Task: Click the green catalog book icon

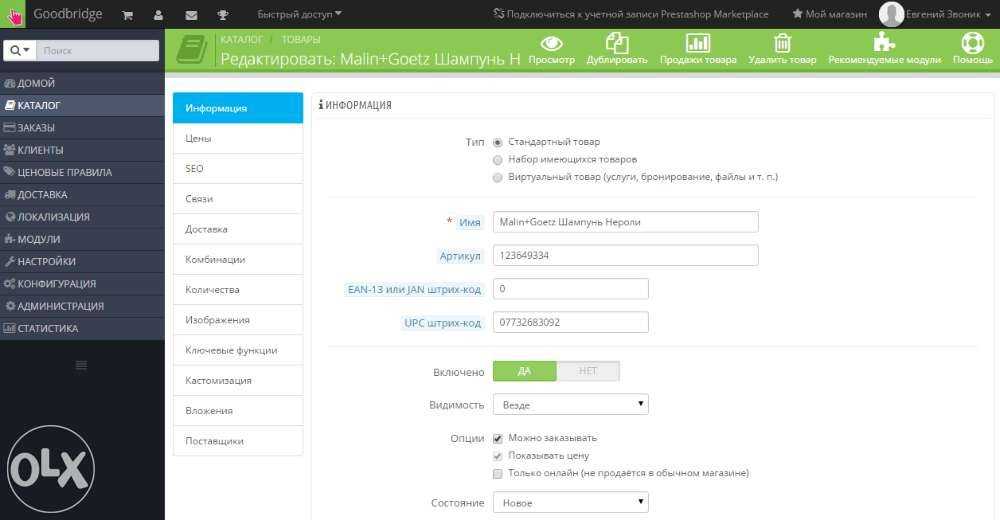Action: (x=191, y=50)
